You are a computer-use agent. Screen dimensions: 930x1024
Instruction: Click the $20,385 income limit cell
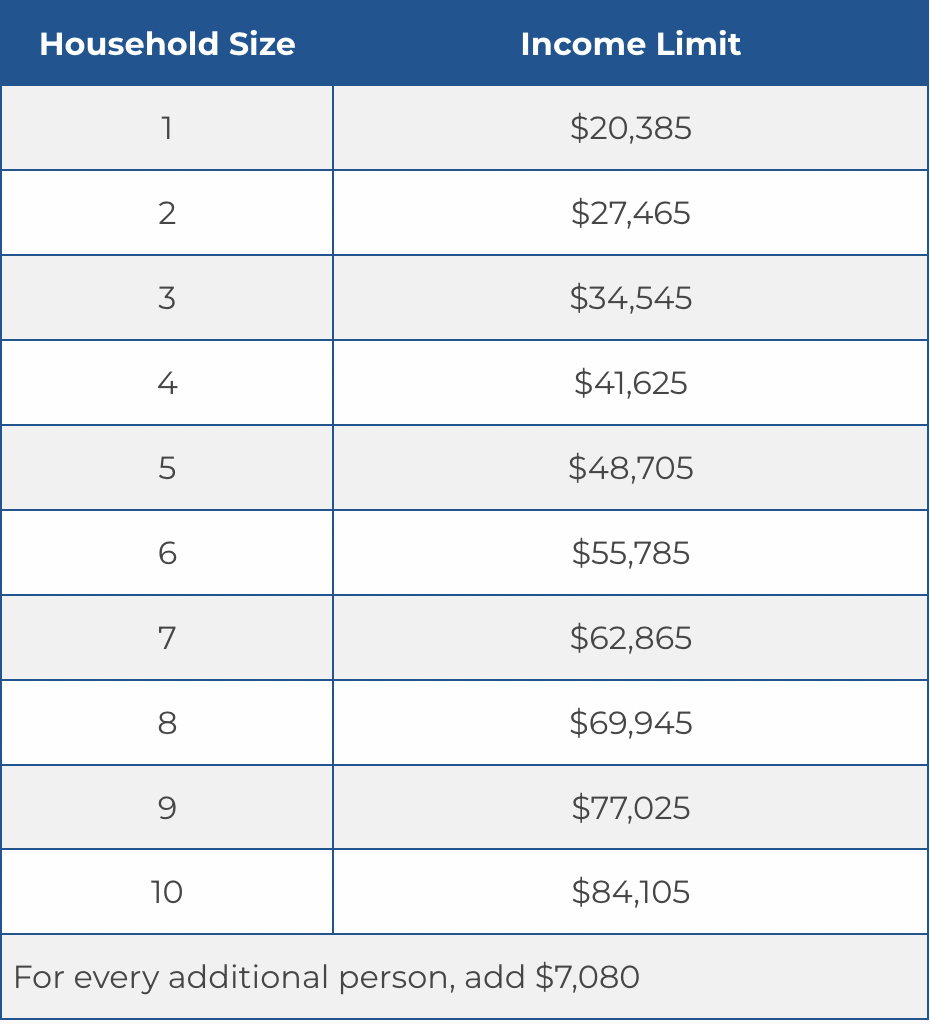(631, 128)
